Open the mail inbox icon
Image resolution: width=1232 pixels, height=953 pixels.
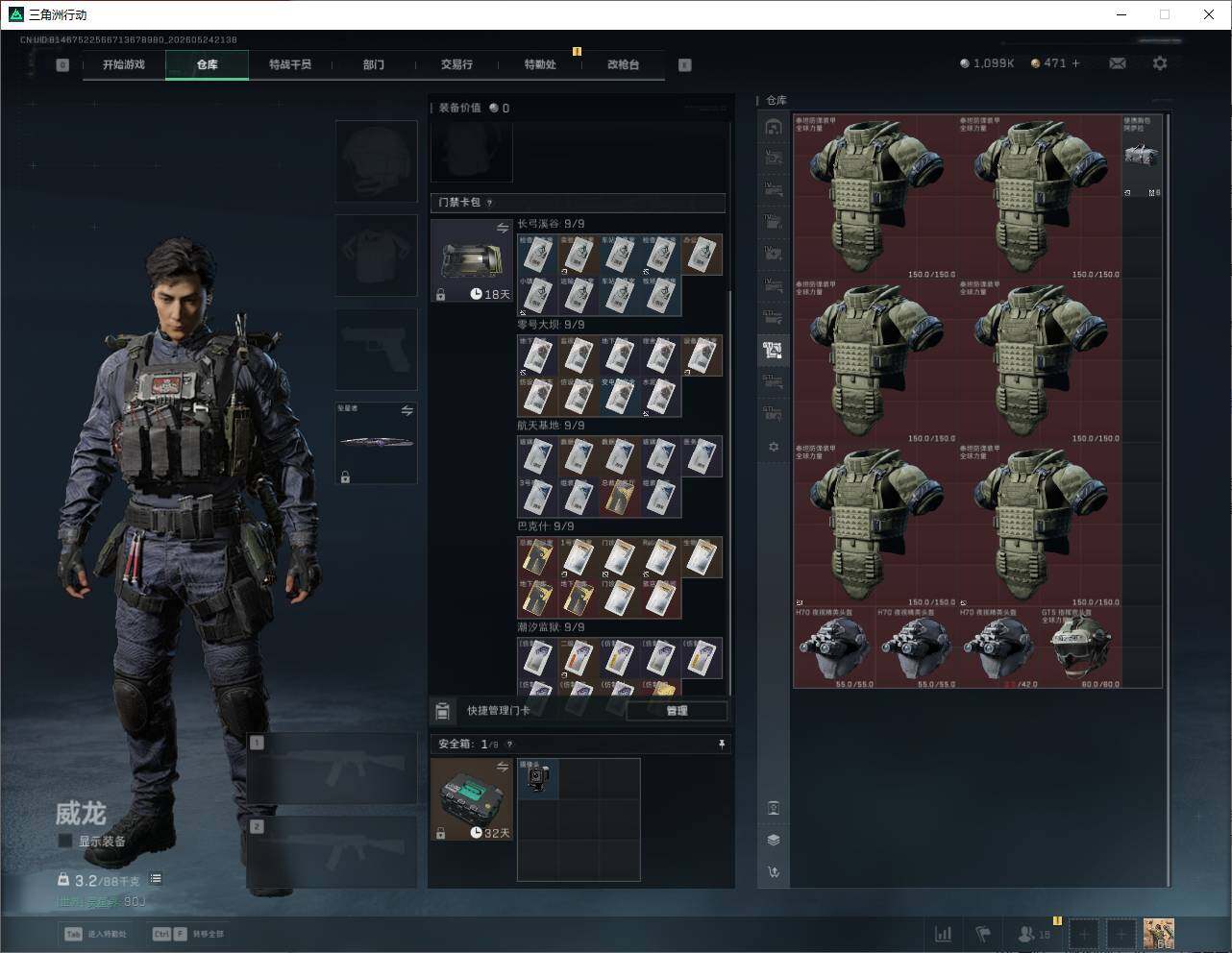(x=1118, y=63)
